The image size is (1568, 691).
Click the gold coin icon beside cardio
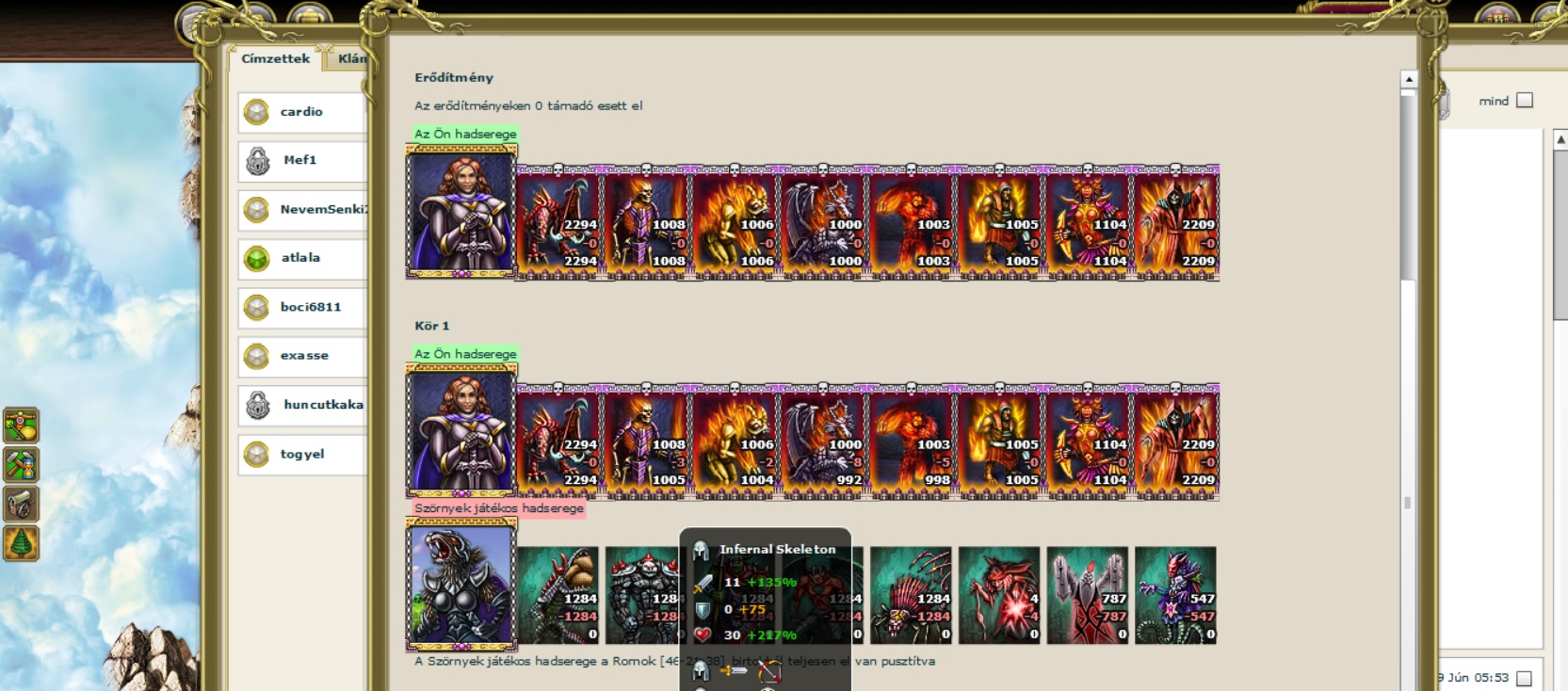256,112
